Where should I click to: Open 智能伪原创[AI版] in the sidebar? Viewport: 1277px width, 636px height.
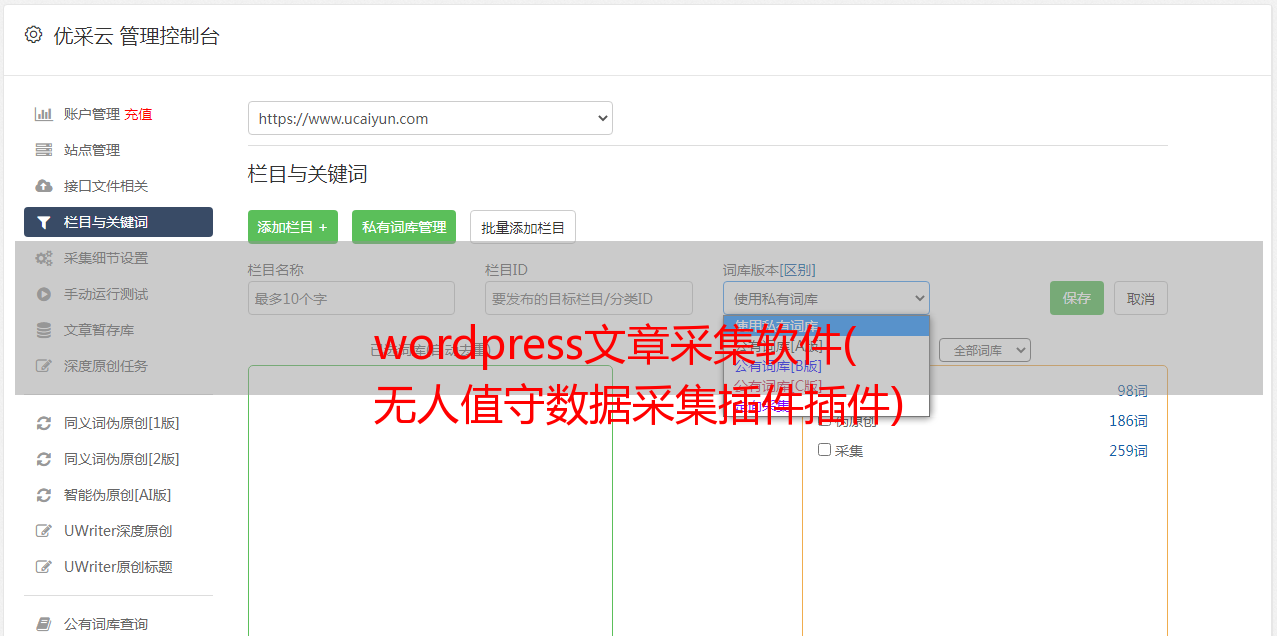pyautogui.click(x=117, y=495)
